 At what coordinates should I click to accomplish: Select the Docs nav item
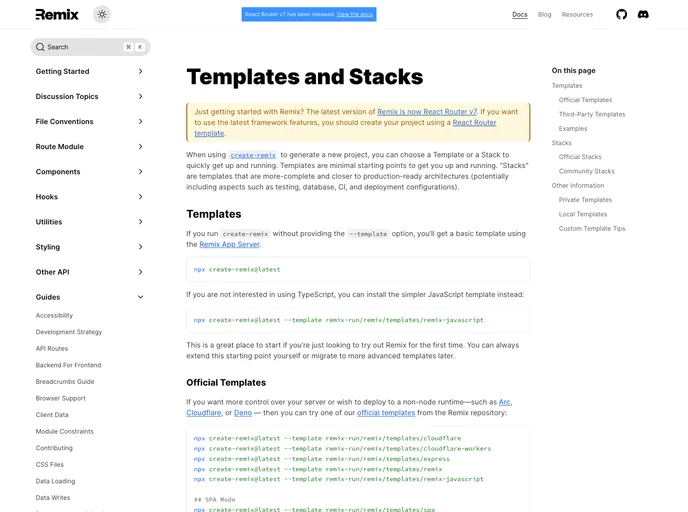[x=519, y=14]
